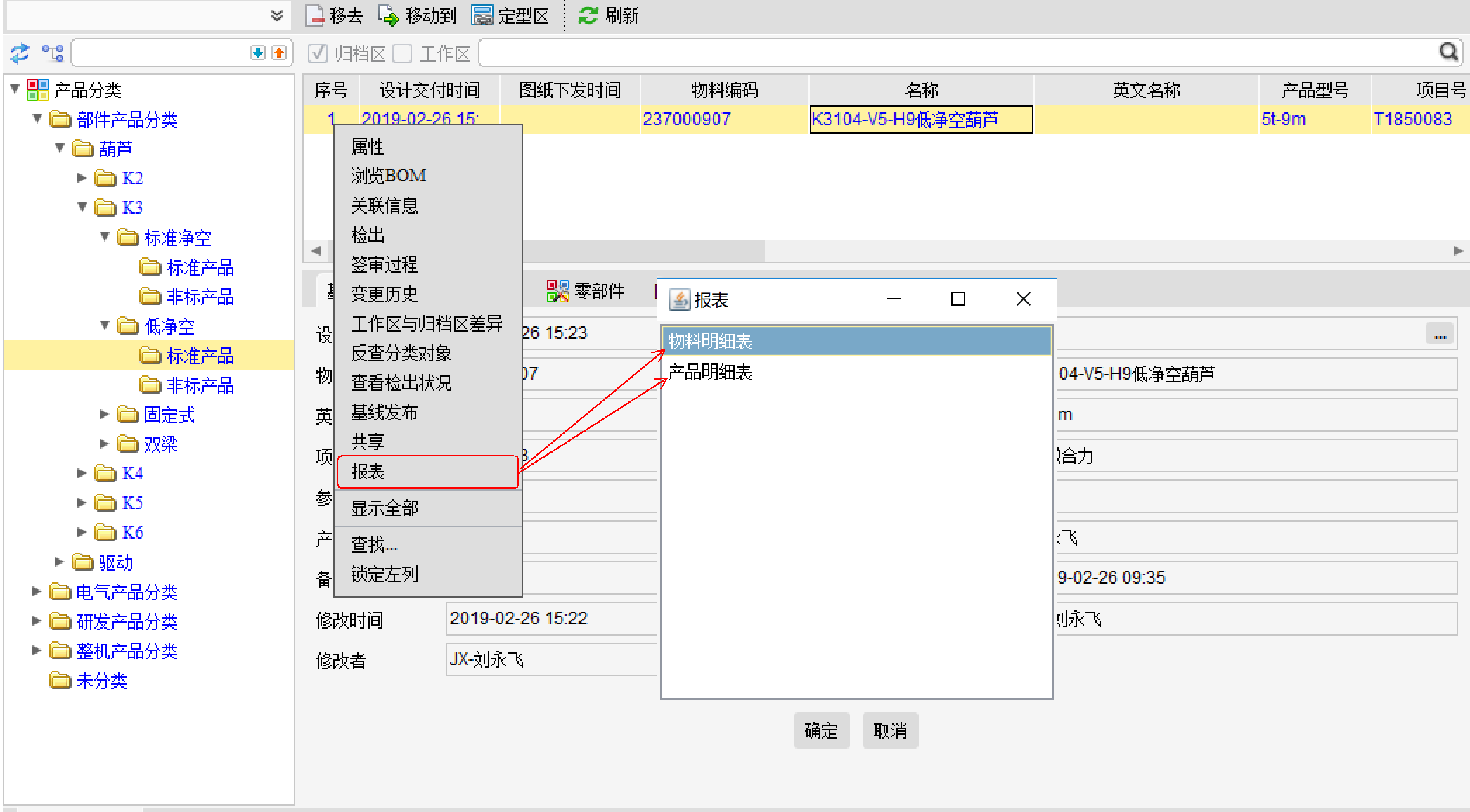This screenshot has width=1470, height=812.
Task: Click the orange up-arrow in tree search box
Action: (279, 53)
